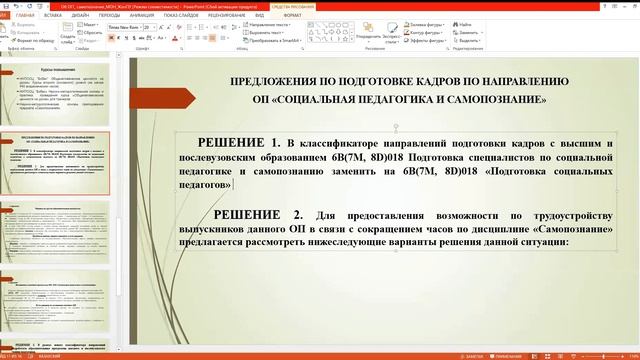Align text left
The width and height of the screenshot is (640, 360).
coord(190,38)
